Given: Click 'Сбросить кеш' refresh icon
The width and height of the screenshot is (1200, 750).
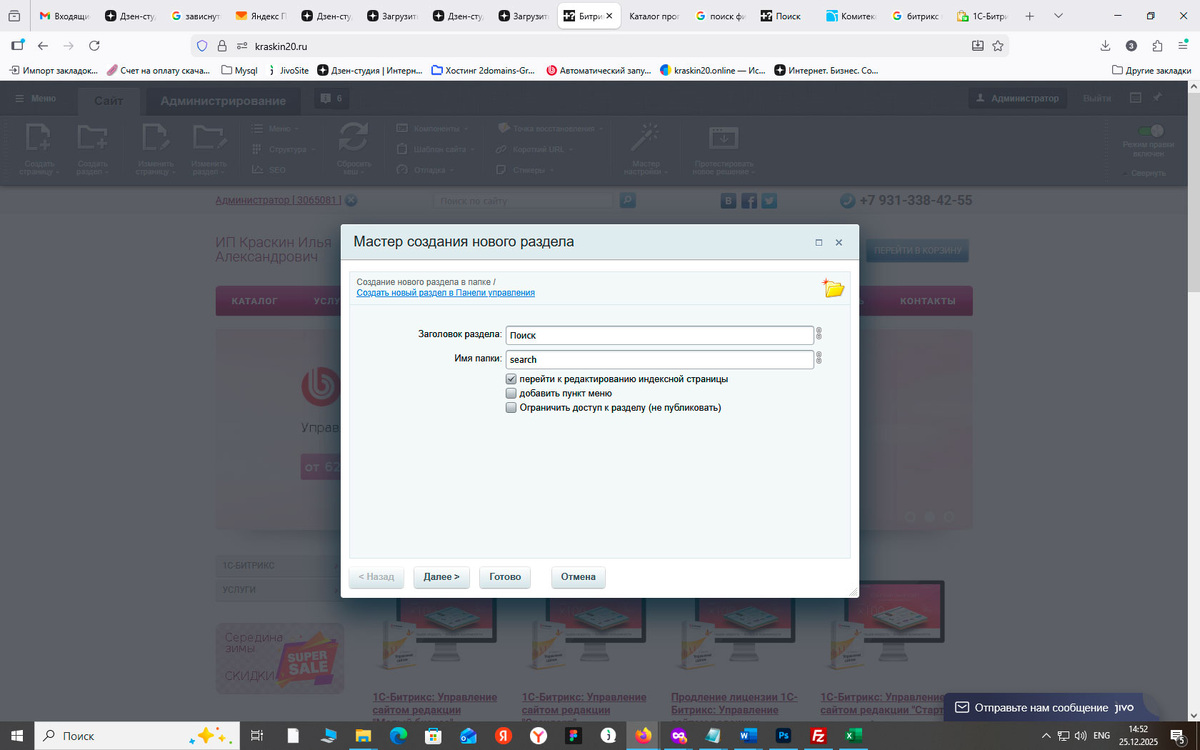Looking at the screenshot, I should click(x=353, y=138).
